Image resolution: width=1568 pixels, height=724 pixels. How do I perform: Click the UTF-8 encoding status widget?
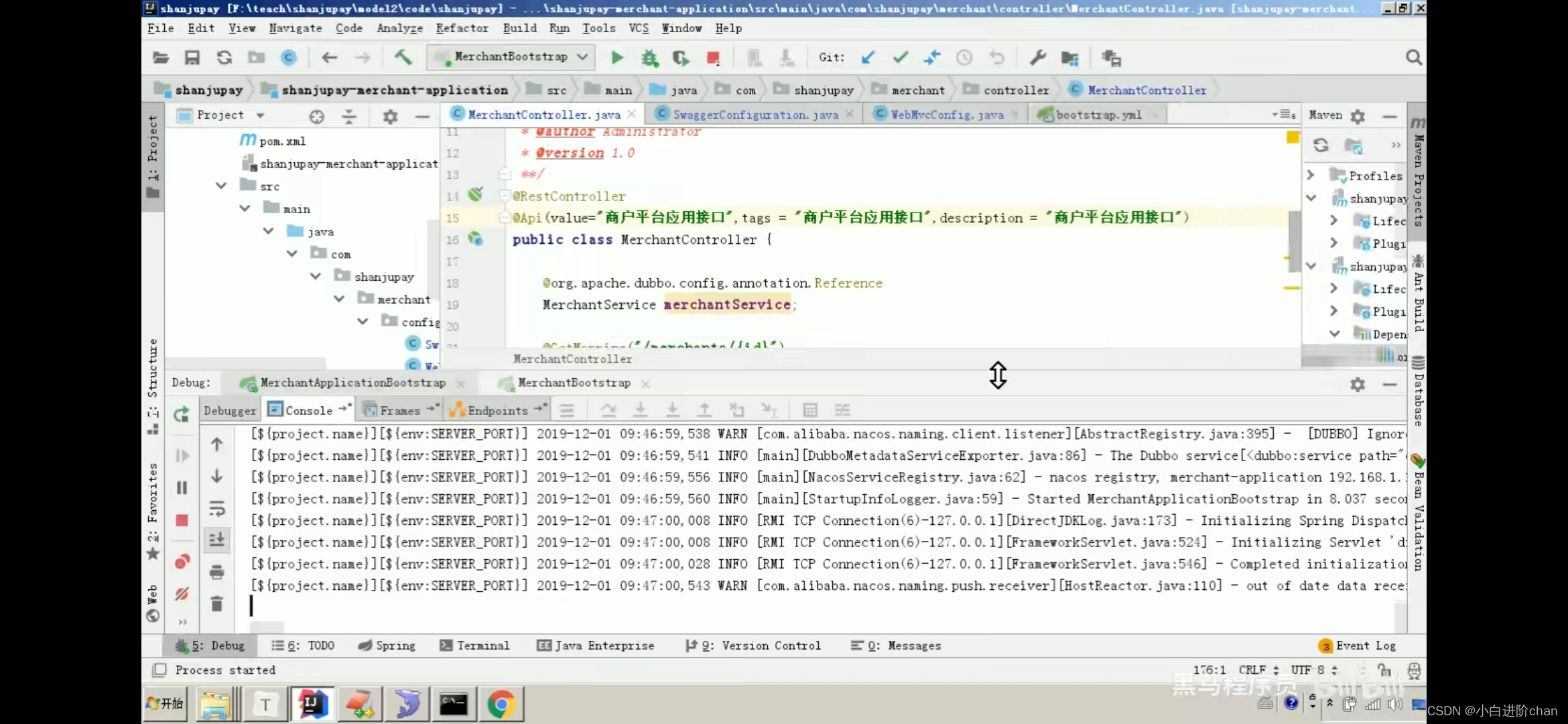coord(1314,670)
